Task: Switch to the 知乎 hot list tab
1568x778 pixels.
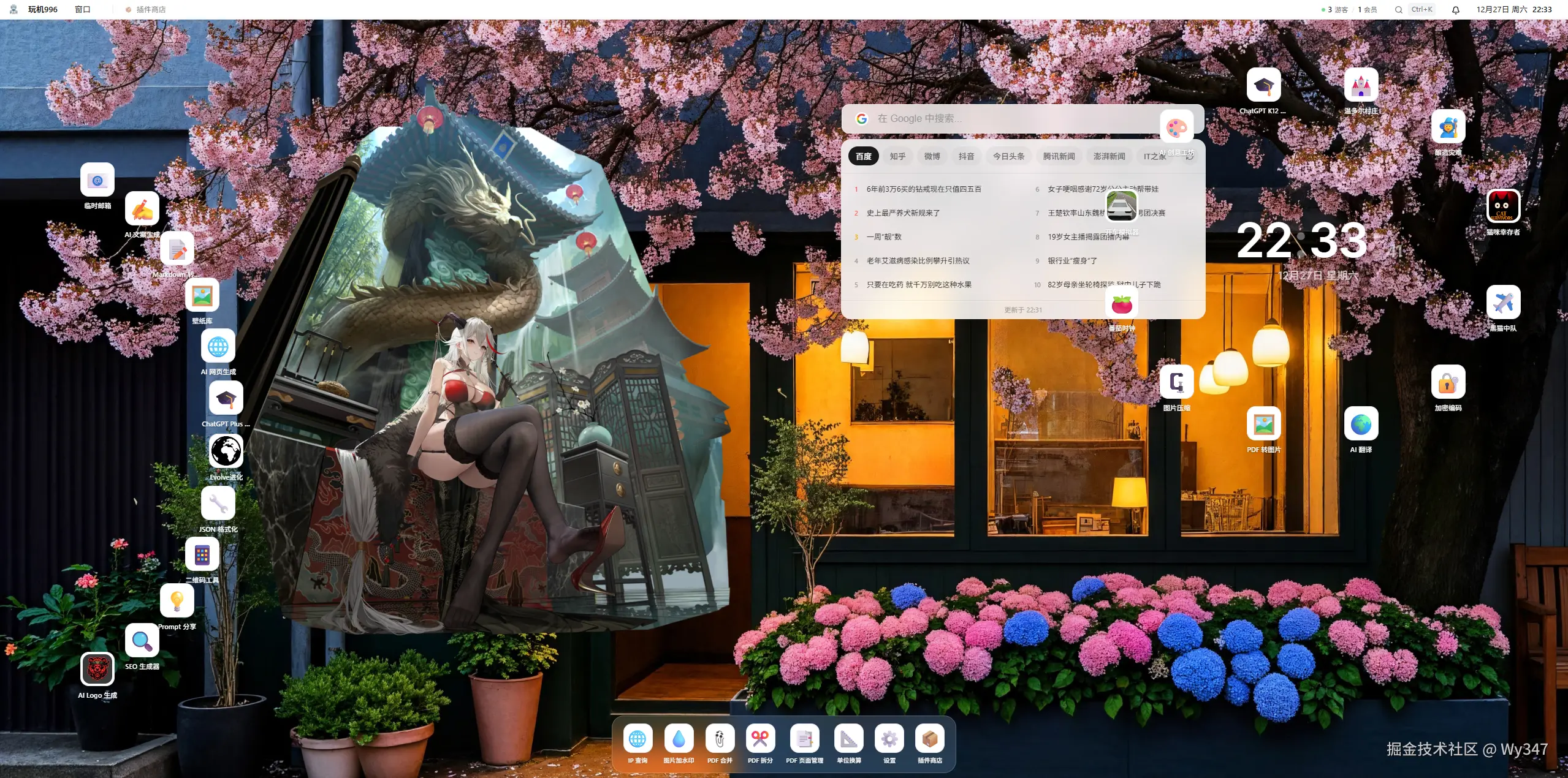Action: tap(898, 156)
